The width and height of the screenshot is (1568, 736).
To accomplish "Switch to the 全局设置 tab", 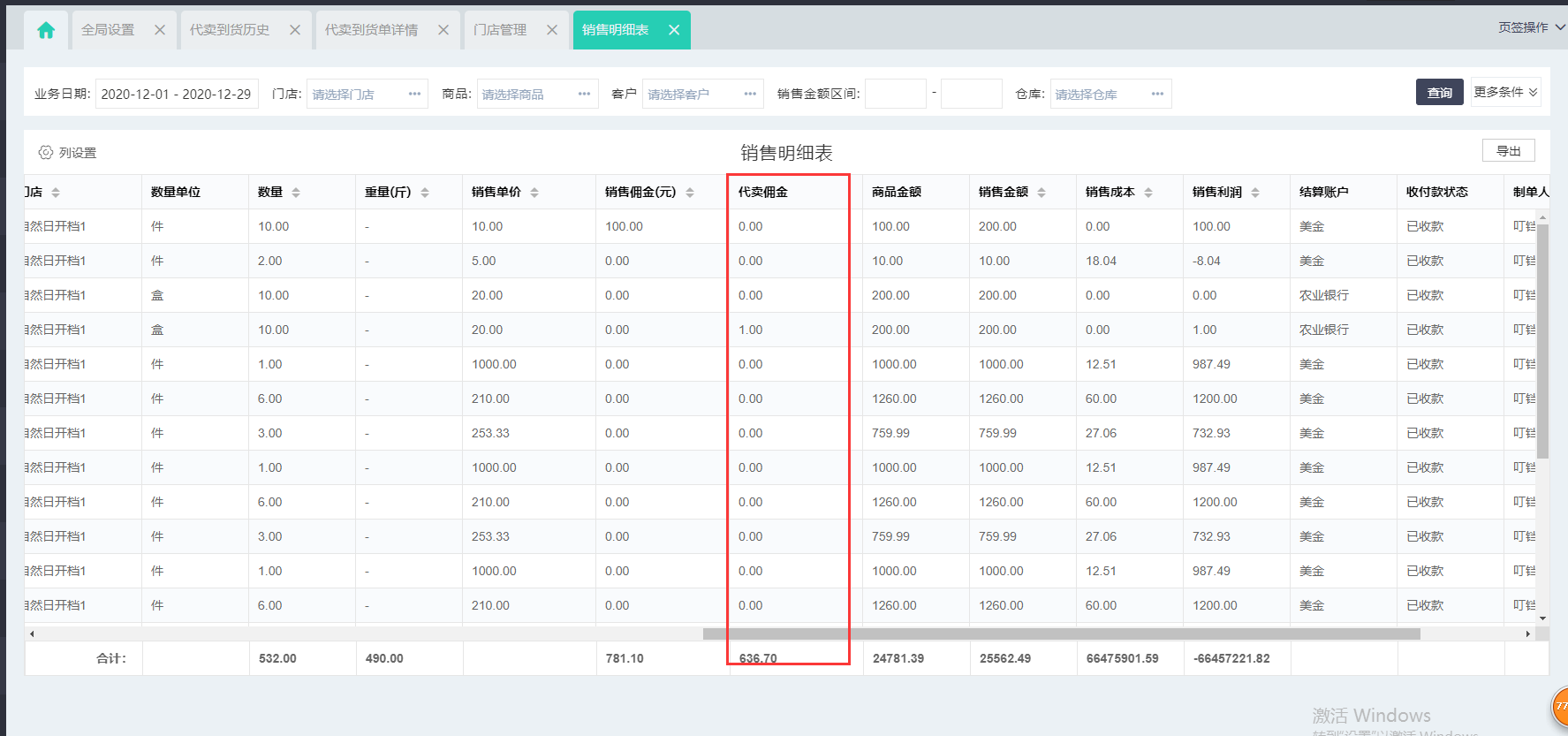I will (x=108, y=30).
